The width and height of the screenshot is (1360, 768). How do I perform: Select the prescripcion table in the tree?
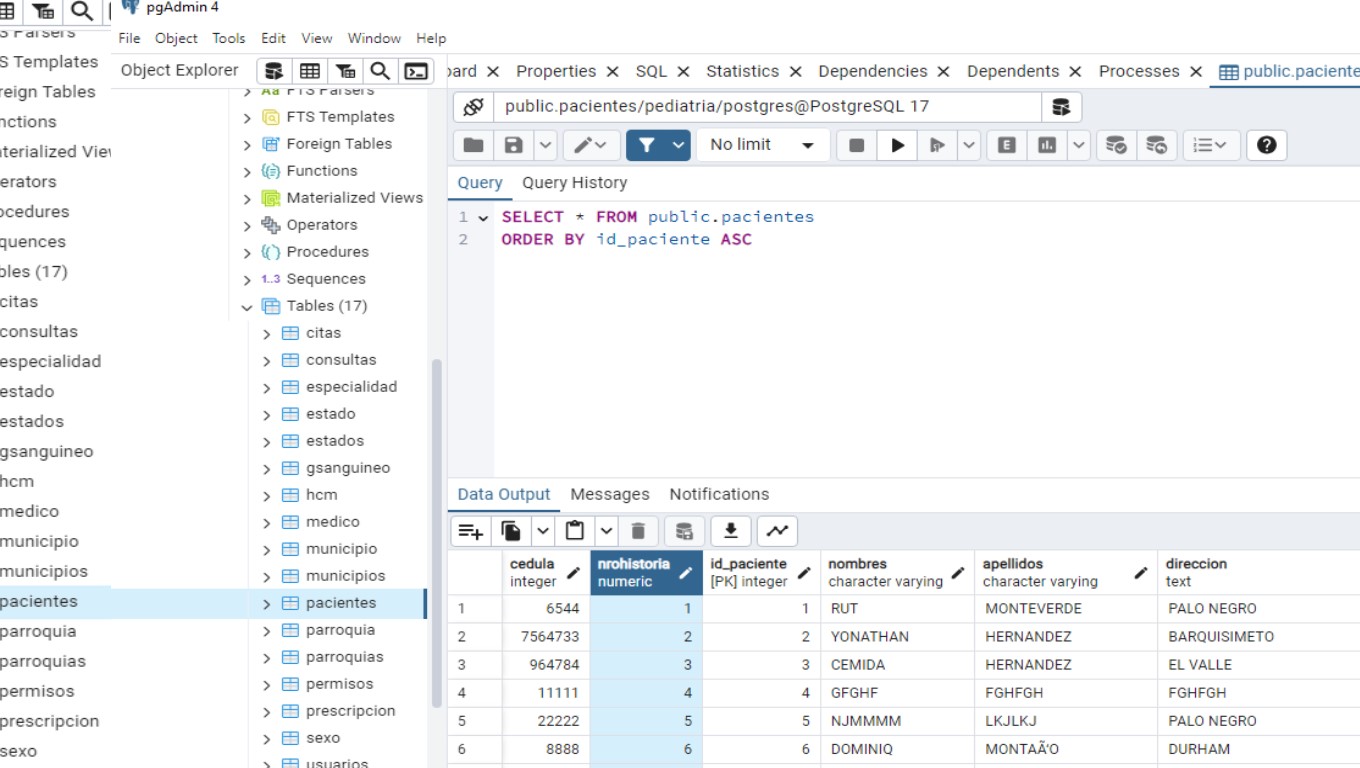tap(350, 711)
